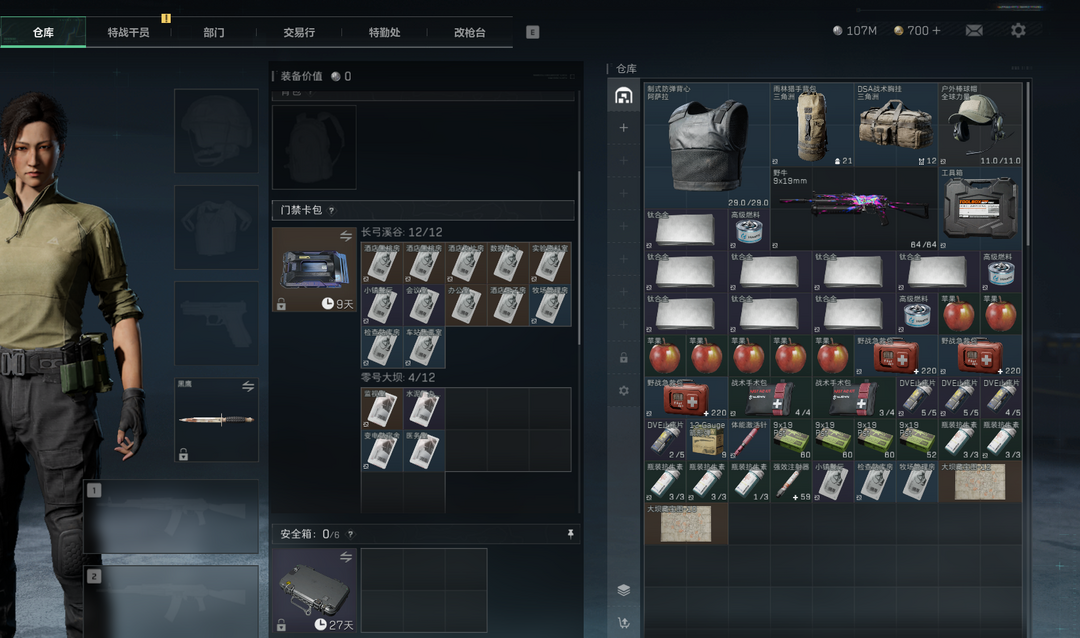Toggle the lock on the safe box

(281, 625)
